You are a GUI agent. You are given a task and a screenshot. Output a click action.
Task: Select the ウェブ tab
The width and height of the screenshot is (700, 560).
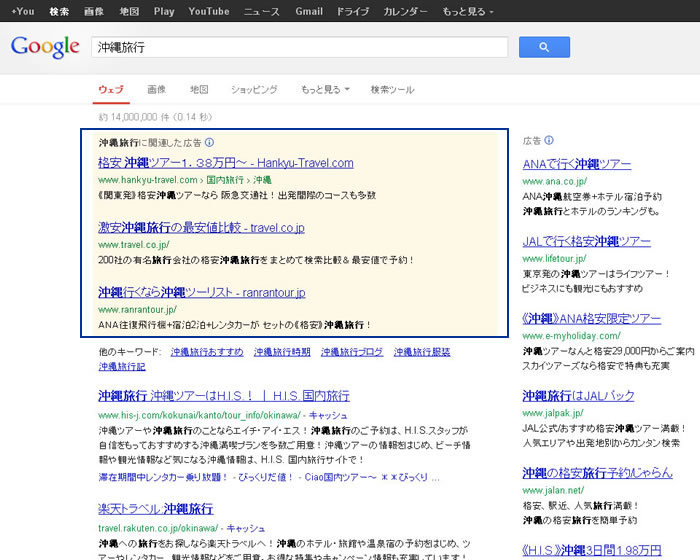click(x=111, y=90)
